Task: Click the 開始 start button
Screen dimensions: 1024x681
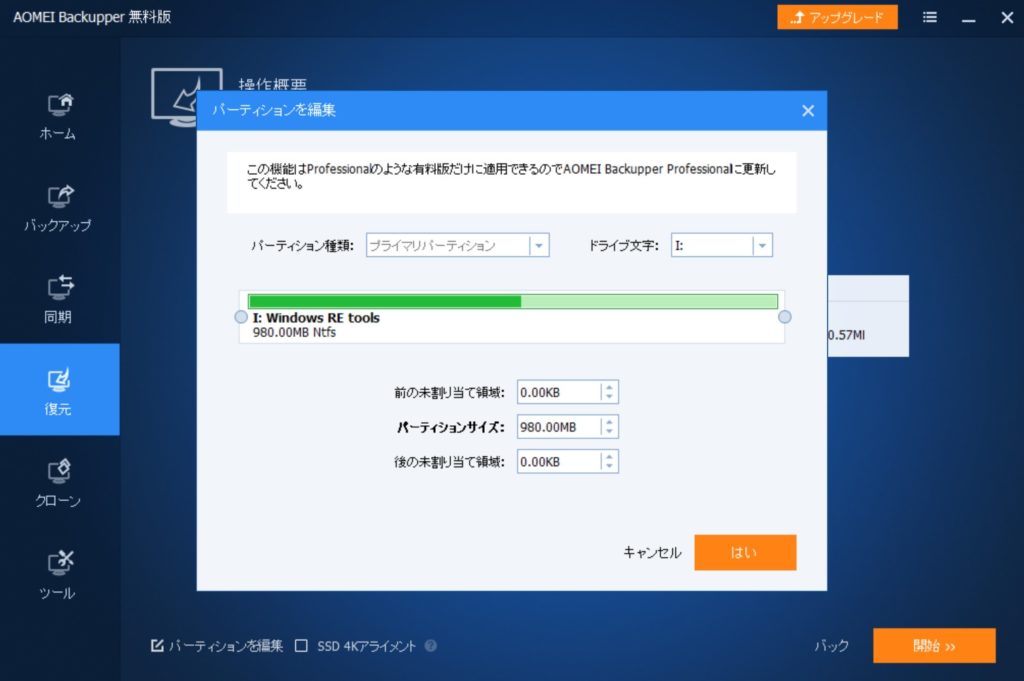Action: tap(935, 646)
